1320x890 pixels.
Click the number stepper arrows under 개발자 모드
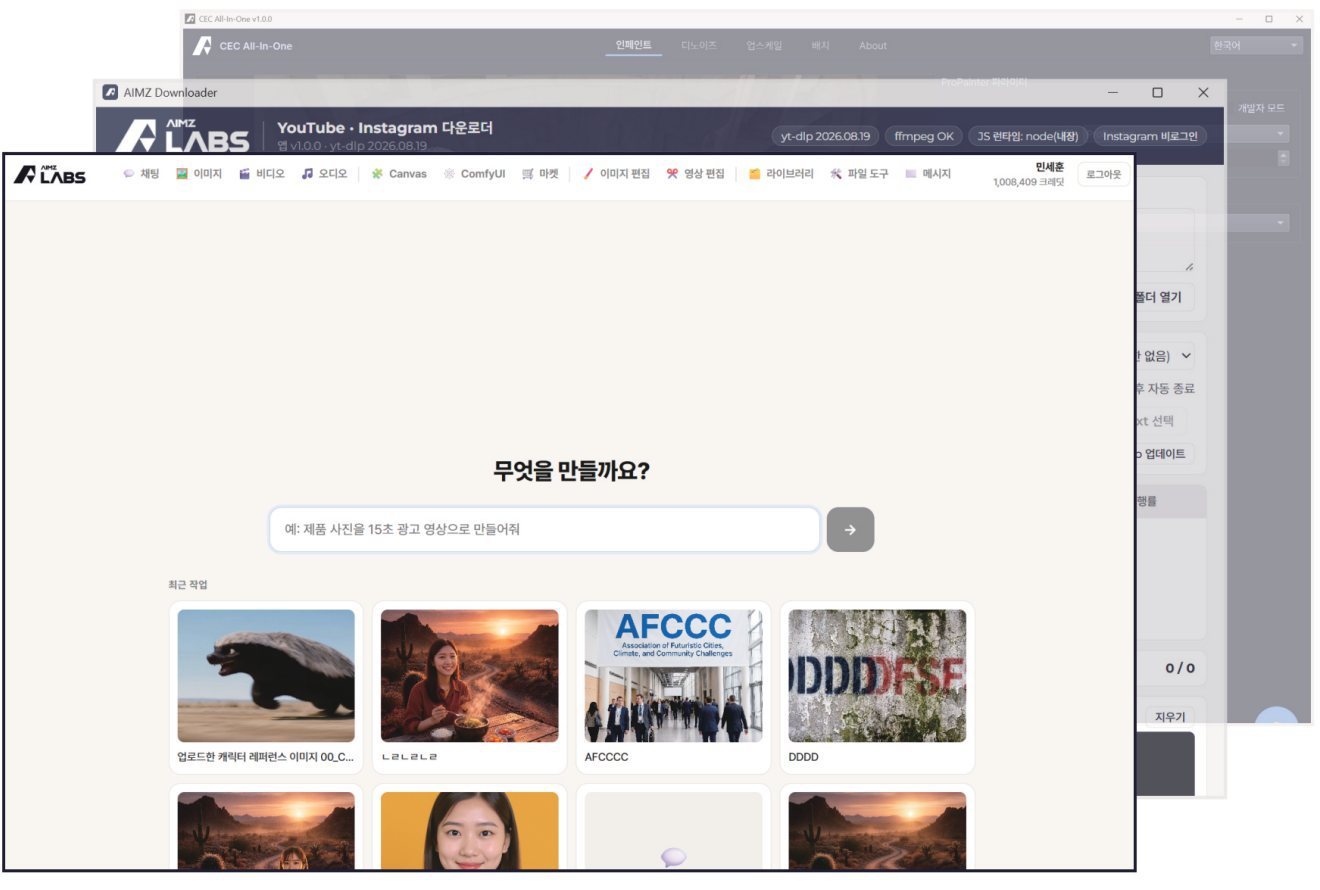[1283, 158]
